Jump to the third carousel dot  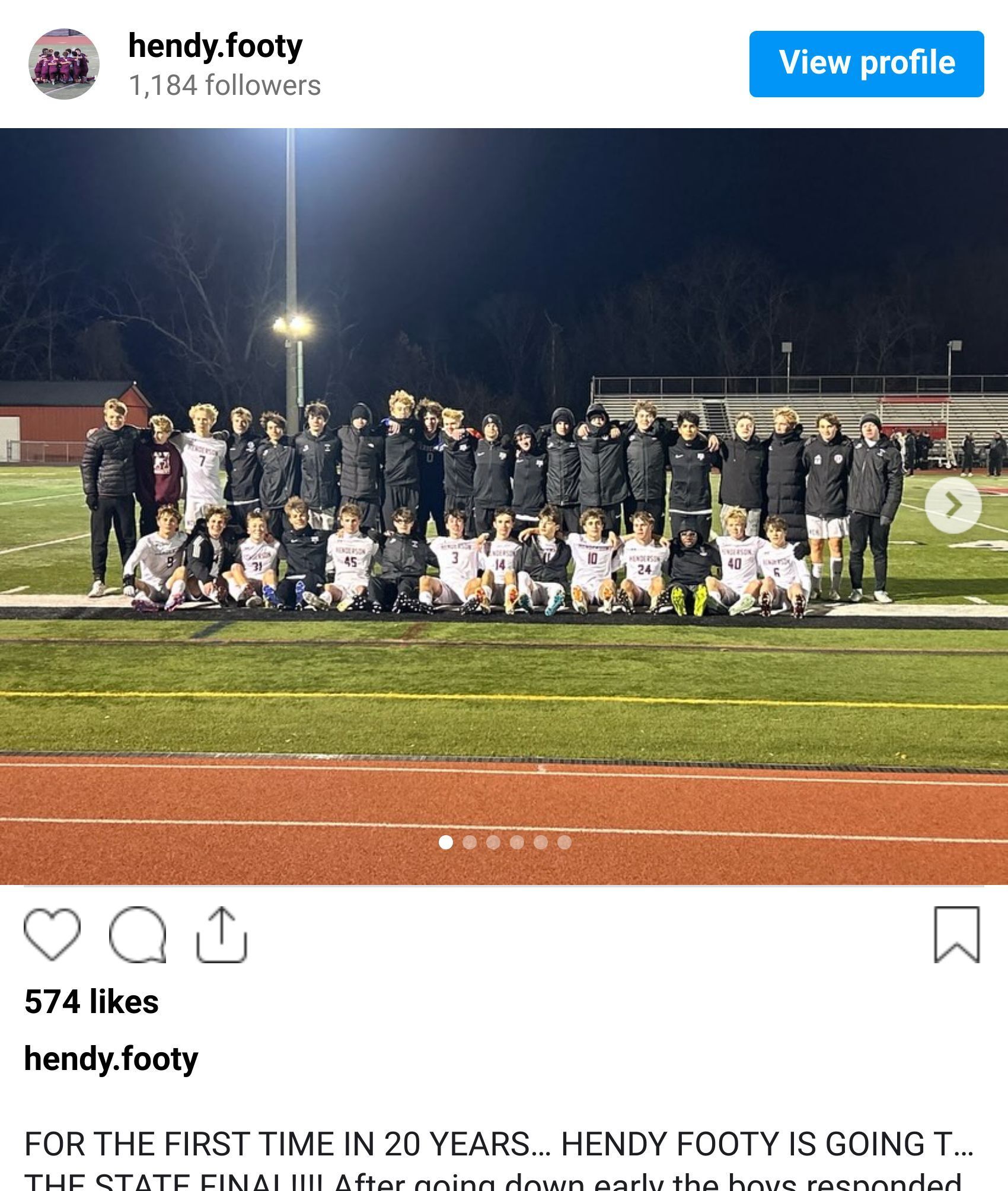(x=493, y=842)
